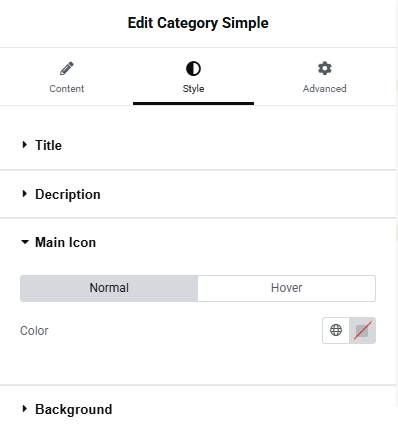Expand the Background section
This screenshot has width=398, height=438.
coord(198,409)
